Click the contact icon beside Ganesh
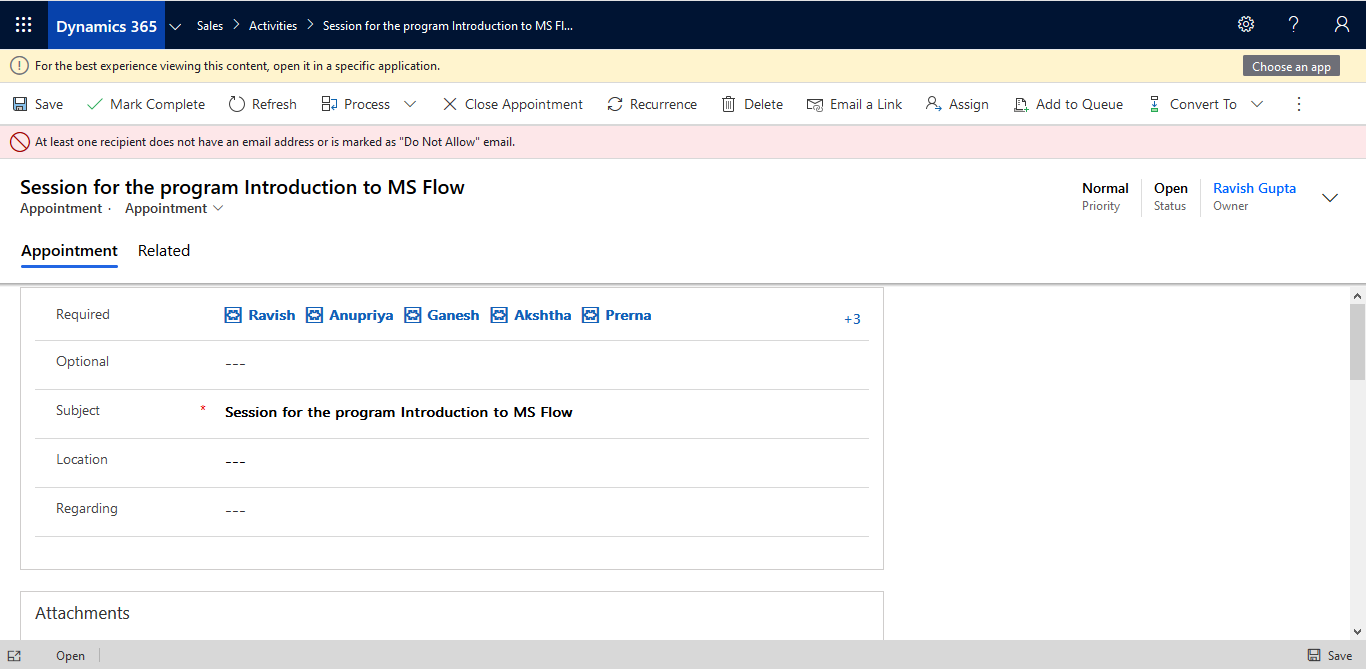The image size is (1366, 669). (412, 315)
